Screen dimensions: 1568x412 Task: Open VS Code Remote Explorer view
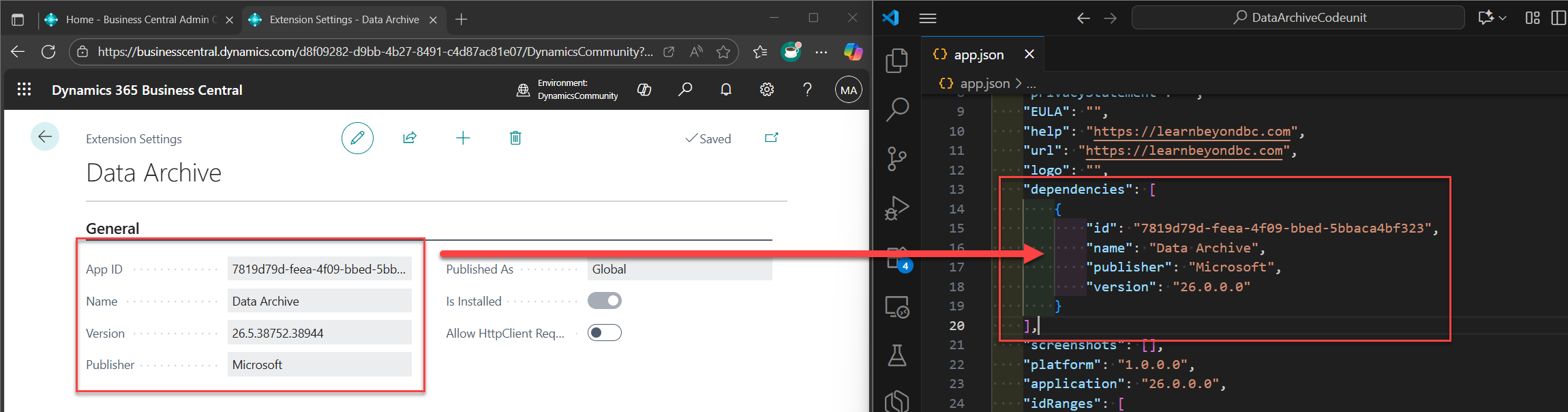coord(897,307)
